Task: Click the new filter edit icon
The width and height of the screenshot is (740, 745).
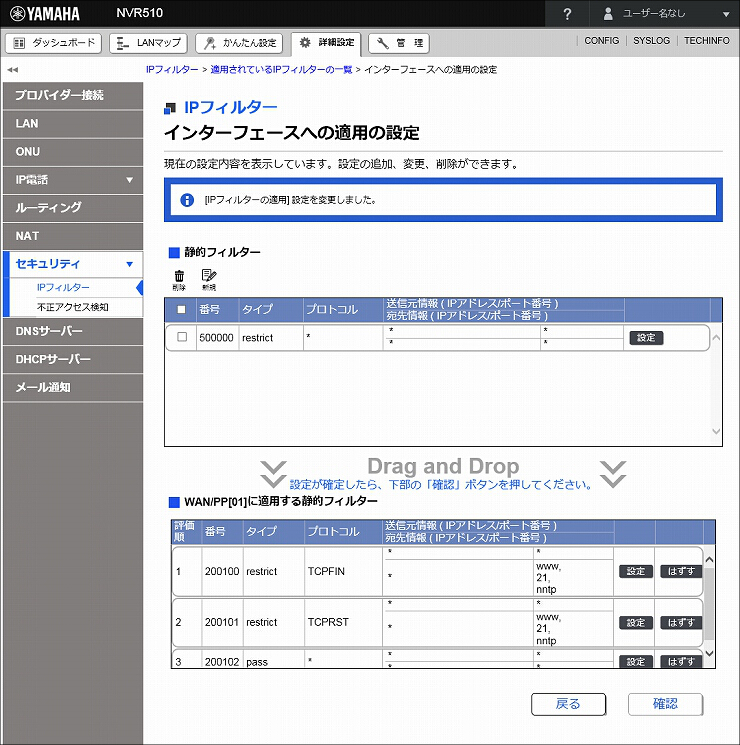Action: click(x=209, y=279)
